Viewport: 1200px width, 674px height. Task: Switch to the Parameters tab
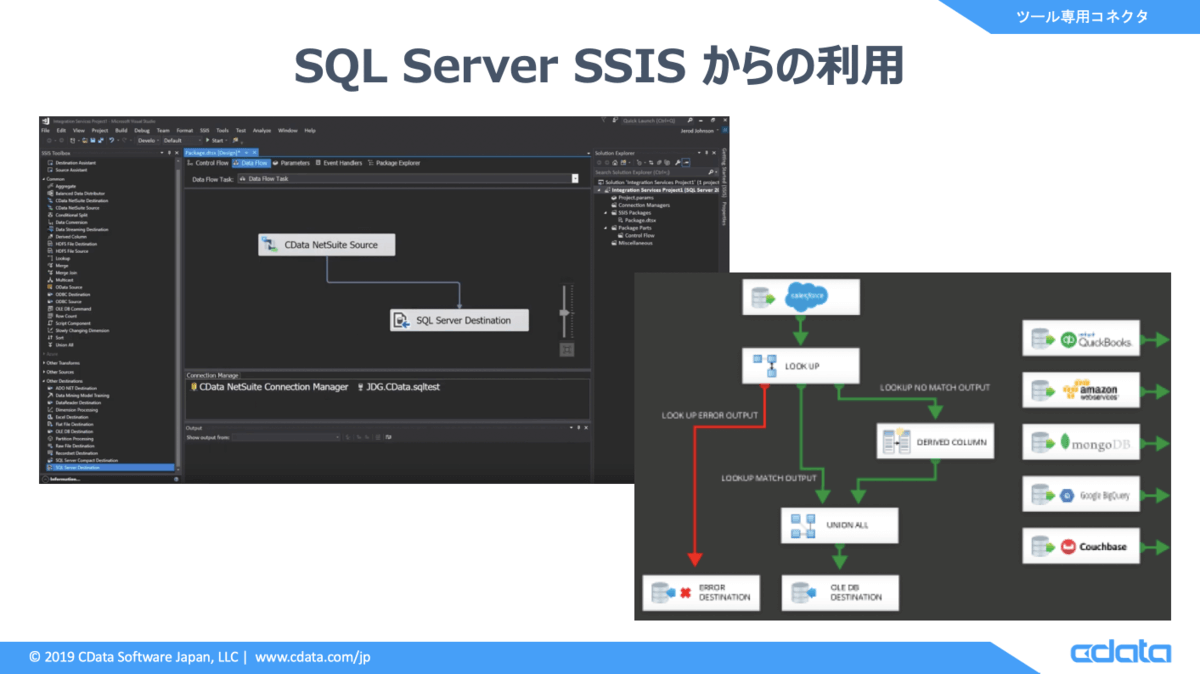click(291, 162)
